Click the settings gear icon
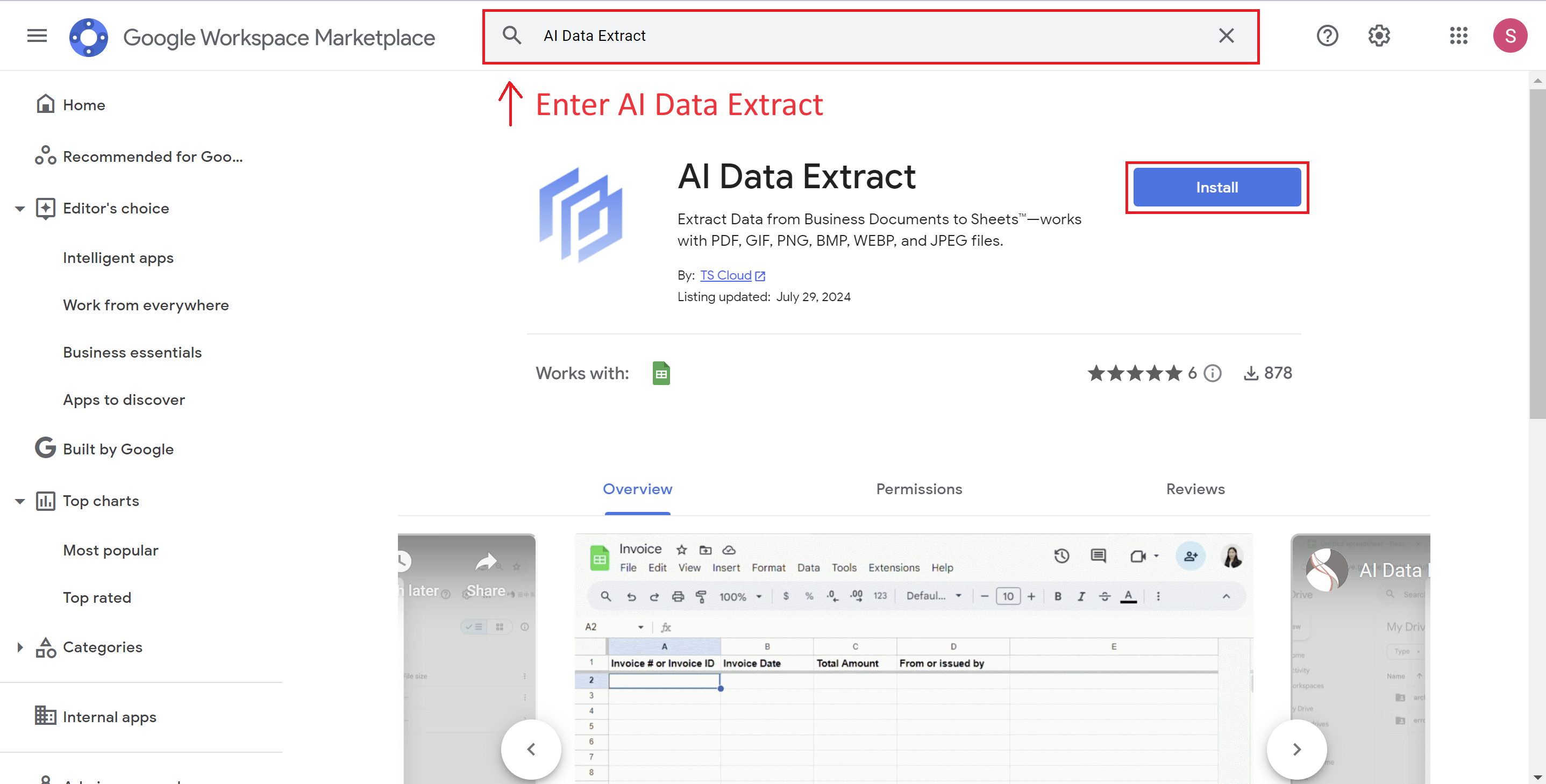Image resolution: width=1546 pixels, height=784 pixels. click(1378, 35)
